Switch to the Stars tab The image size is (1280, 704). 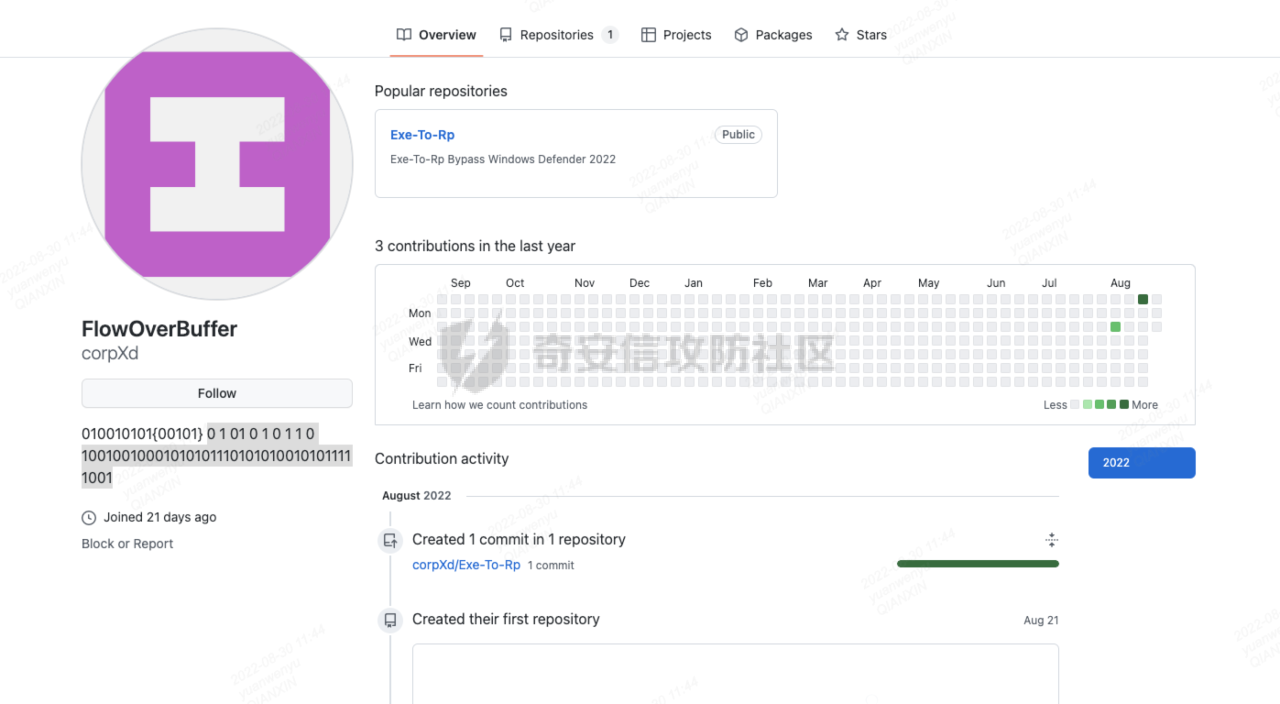tap(871, 35)
